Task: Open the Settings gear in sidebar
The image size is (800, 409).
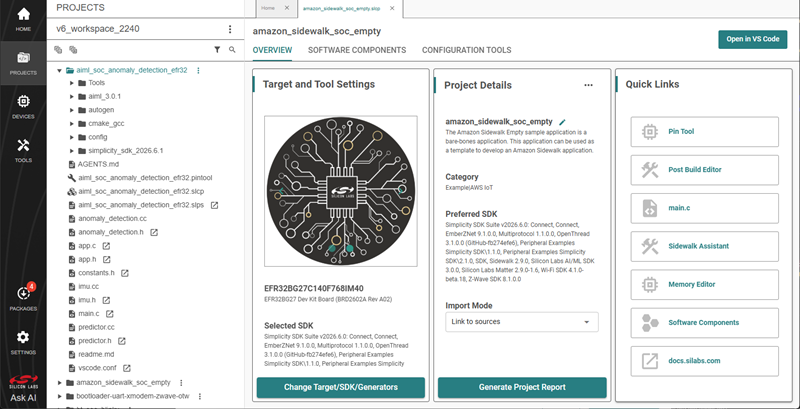Action: click(23, 342)
